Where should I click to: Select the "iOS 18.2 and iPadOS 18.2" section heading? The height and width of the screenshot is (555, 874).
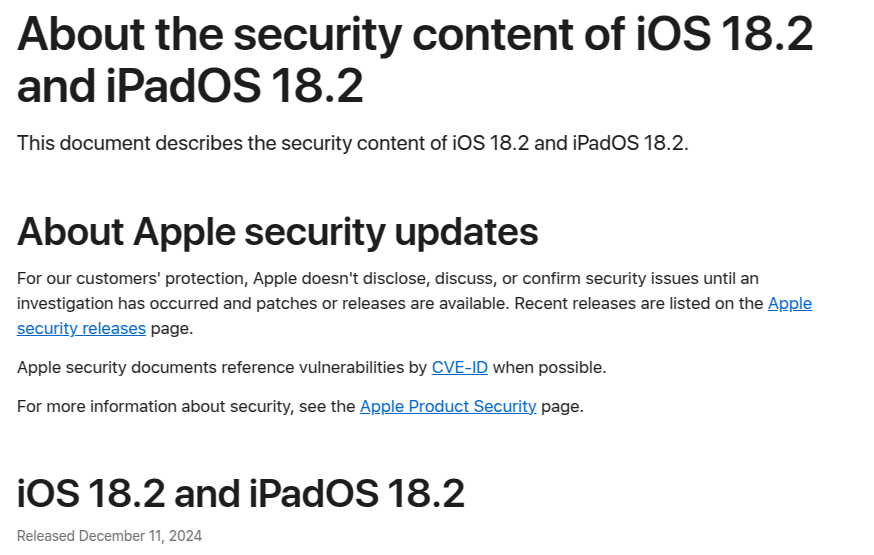pyautogui.click(x=241, y=494)
